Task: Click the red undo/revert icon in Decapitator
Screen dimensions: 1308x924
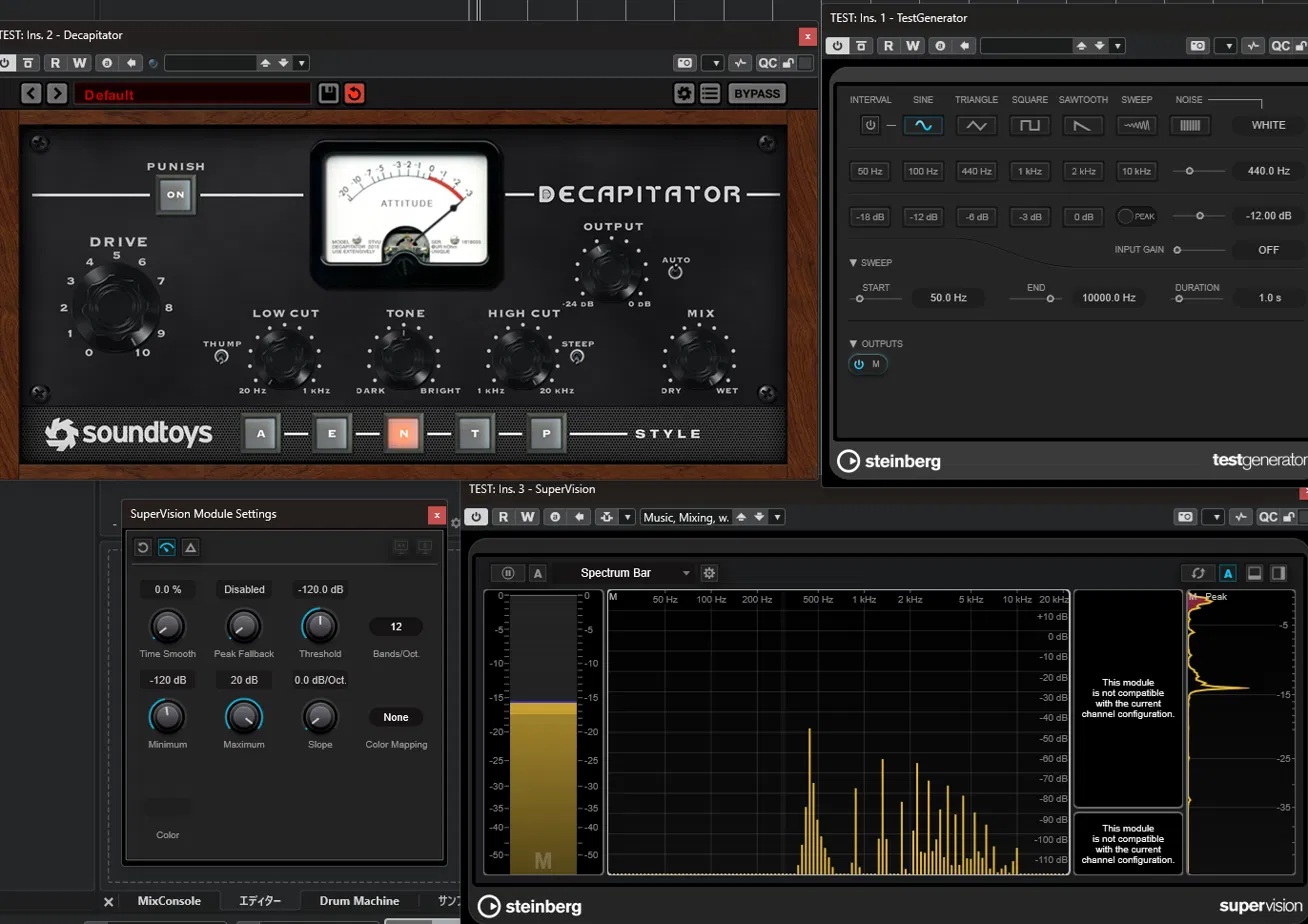Action: [x=354, y=94]
